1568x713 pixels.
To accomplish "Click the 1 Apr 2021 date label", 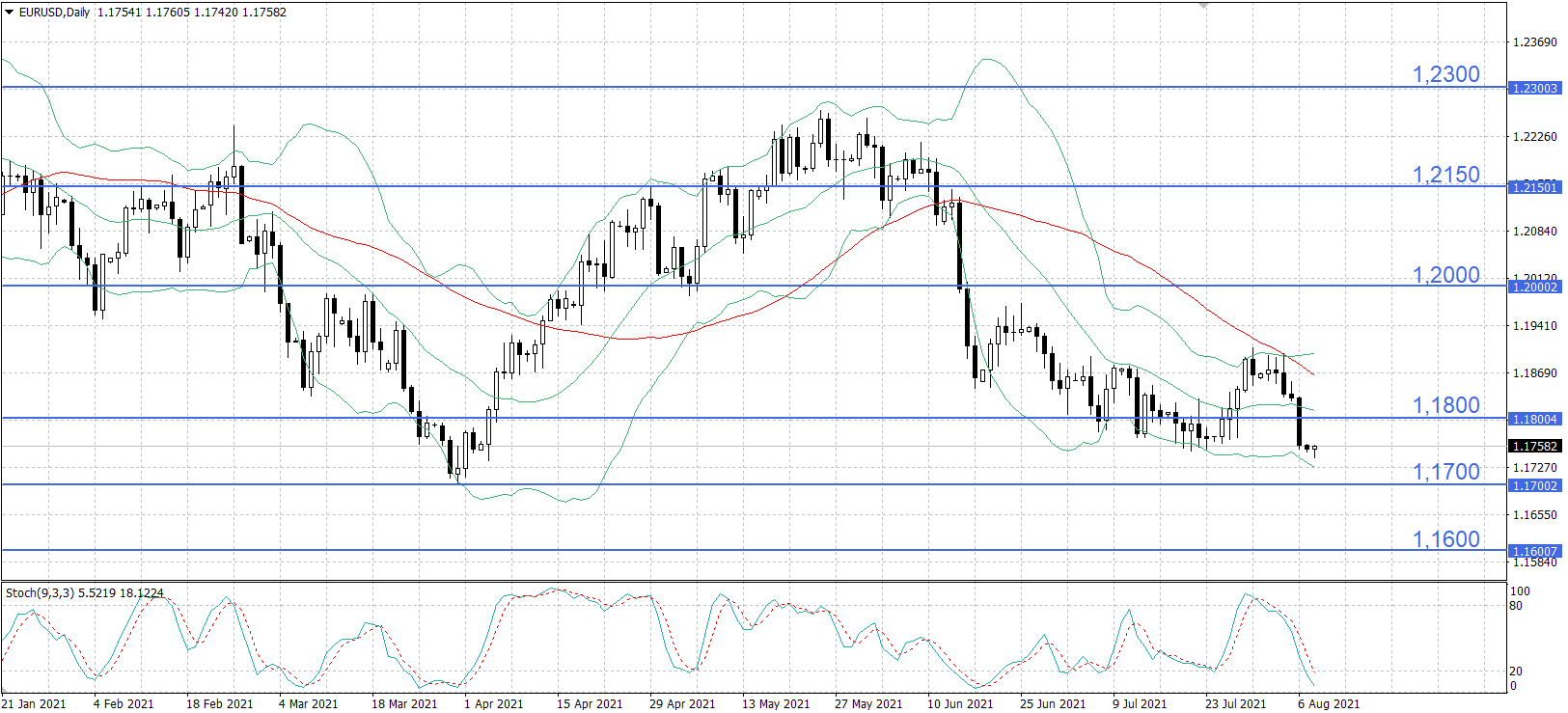I will 493,703.
